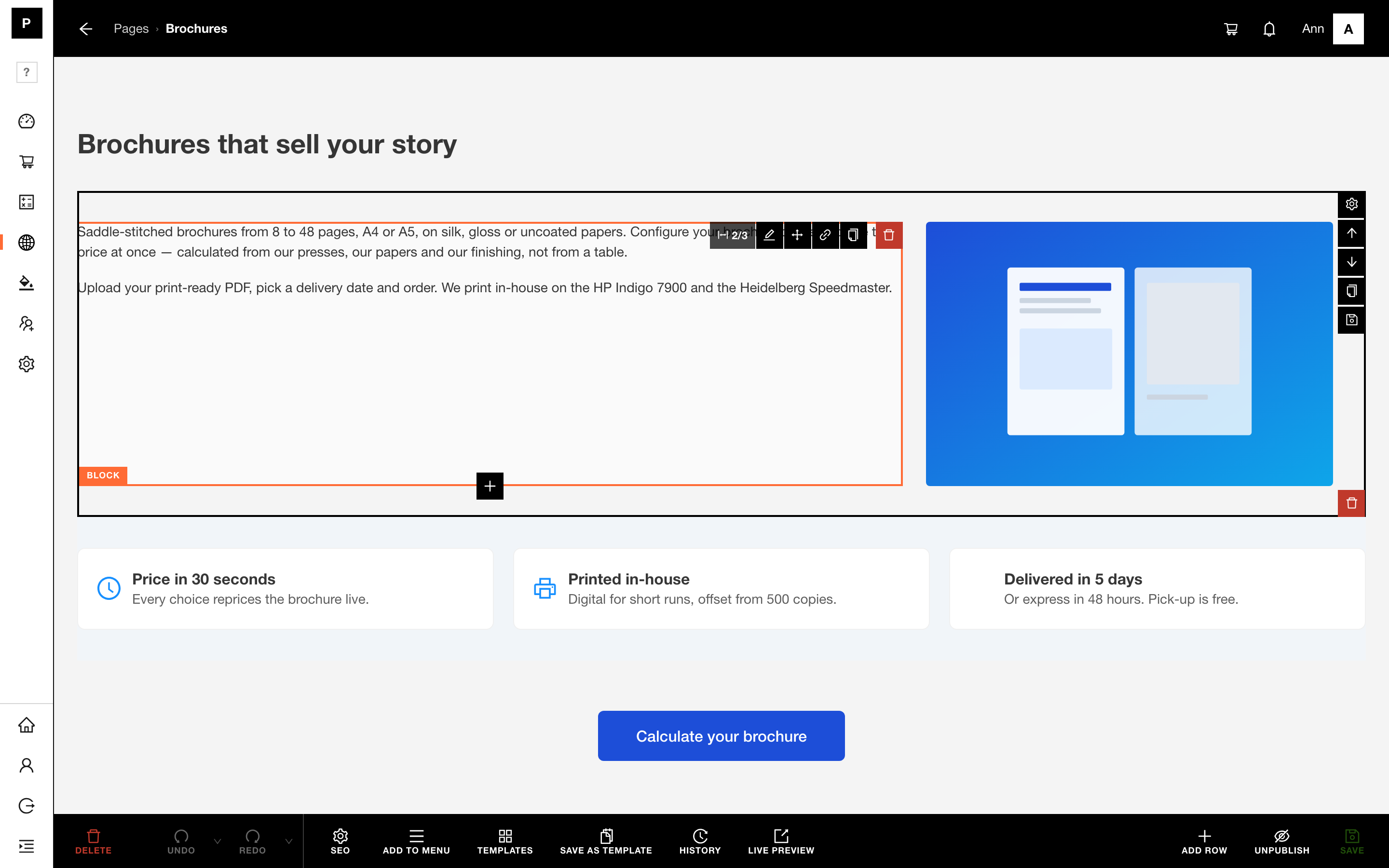Click DELETE in bottom toolbar
Screen dimensions: 1389x868
tap(93, 841)
